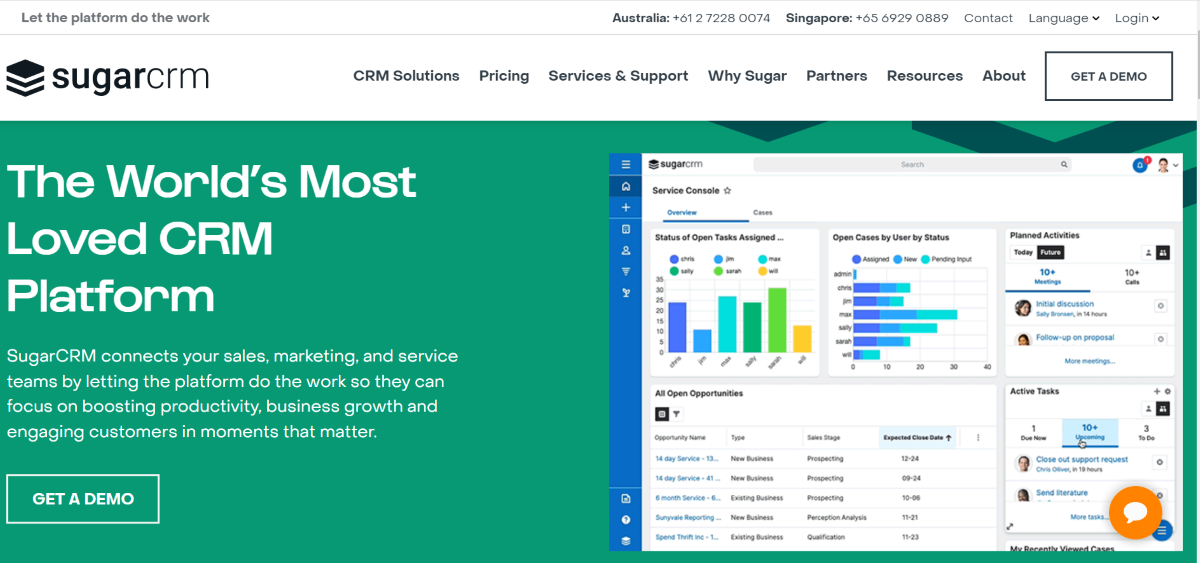This screenshot has width=1200, height=563.
Task: Open the user avatar dropdown in dashboard
Action: click(1168, 165)
